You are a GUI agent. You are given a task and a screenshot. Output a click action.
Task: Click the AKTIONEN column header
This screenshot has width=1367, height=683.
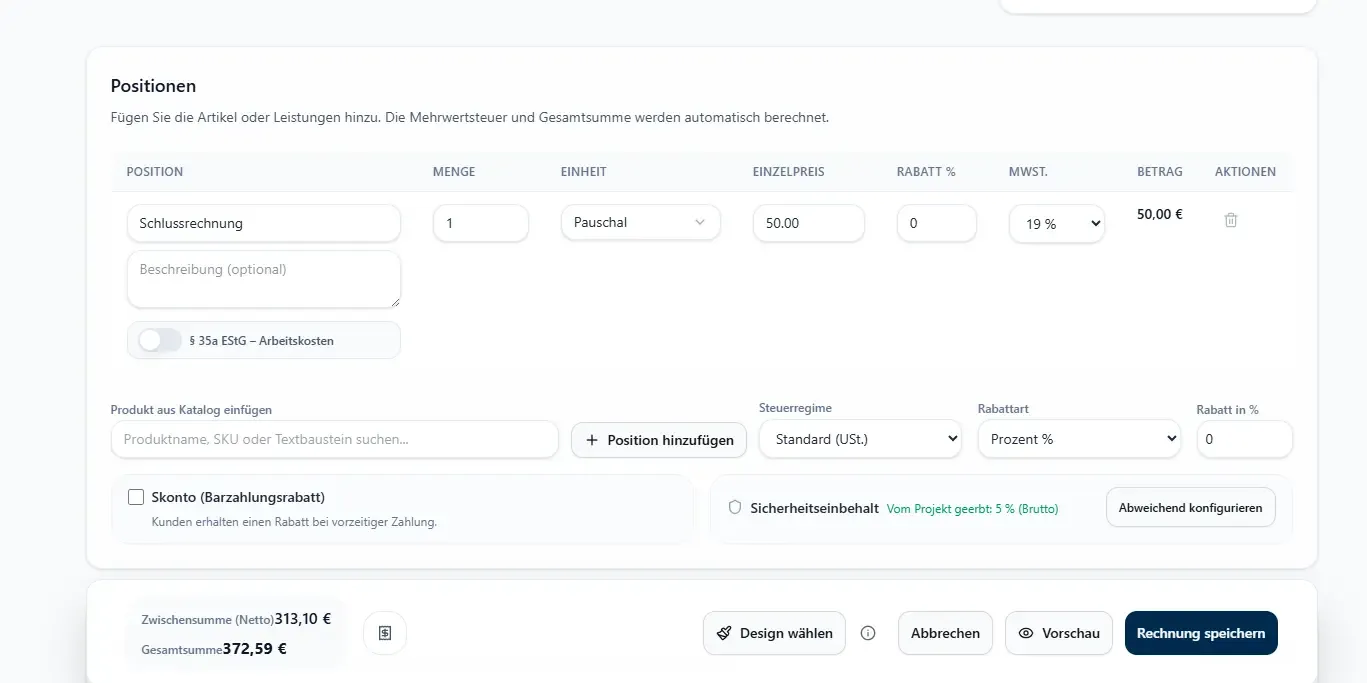[x=1245, y=172]
